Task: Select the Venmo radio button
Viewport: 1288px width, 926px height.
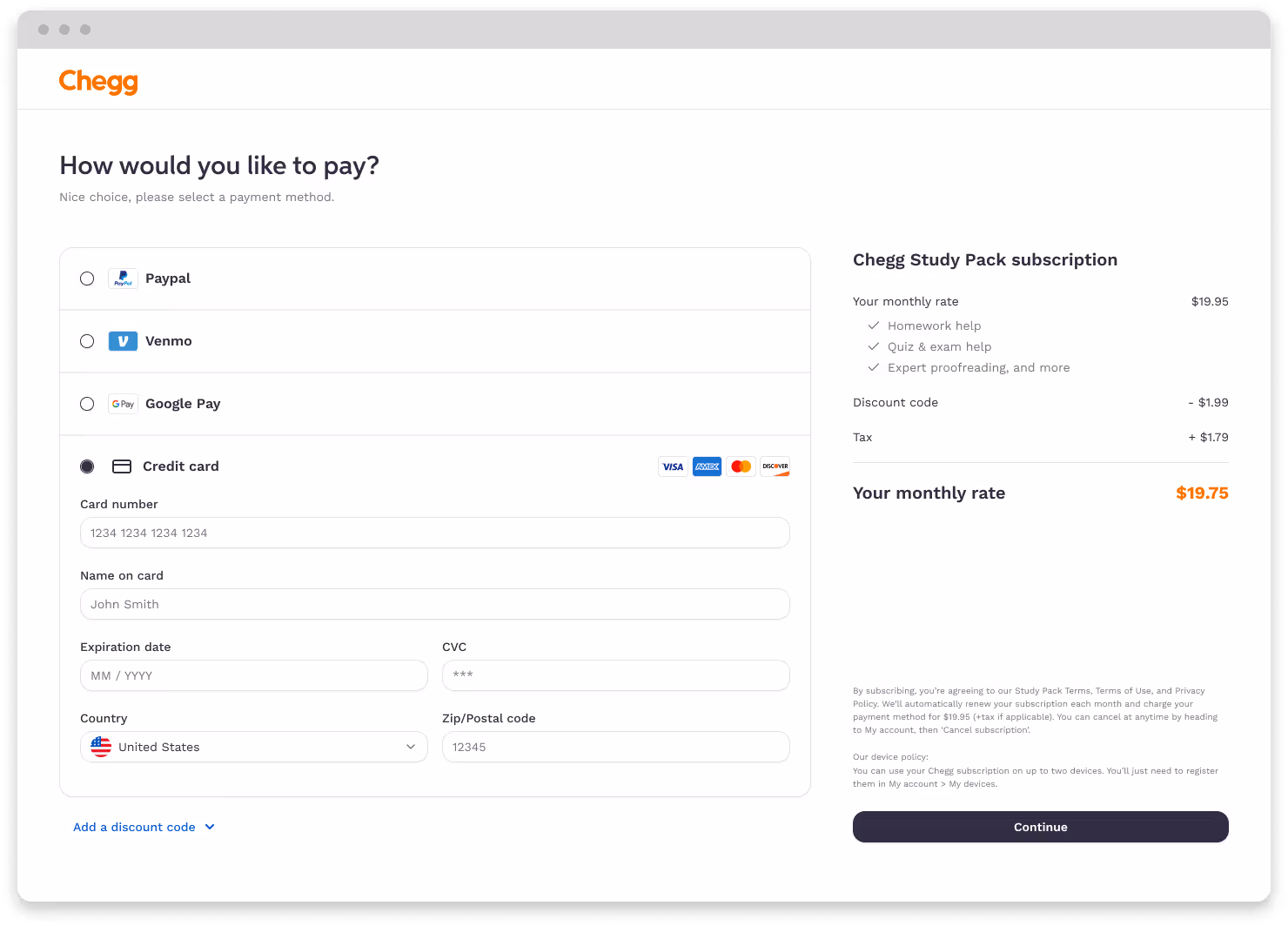Action: click(x=87, y=341)
